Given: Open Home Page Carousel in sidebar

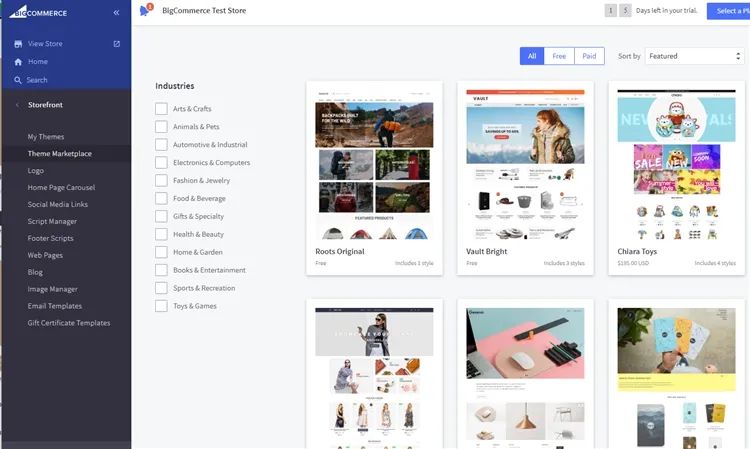Looking at the screenshot, I should pos(61,187).
